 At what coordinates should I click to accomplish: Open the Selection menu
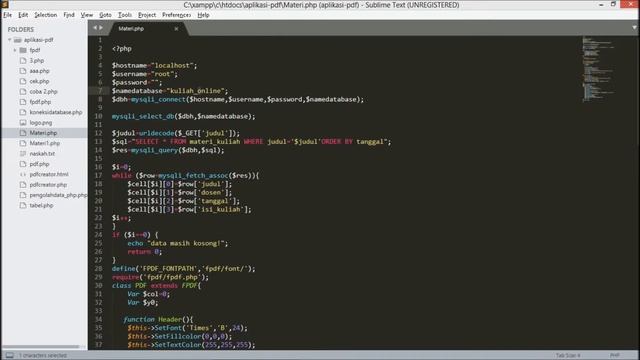45,15
